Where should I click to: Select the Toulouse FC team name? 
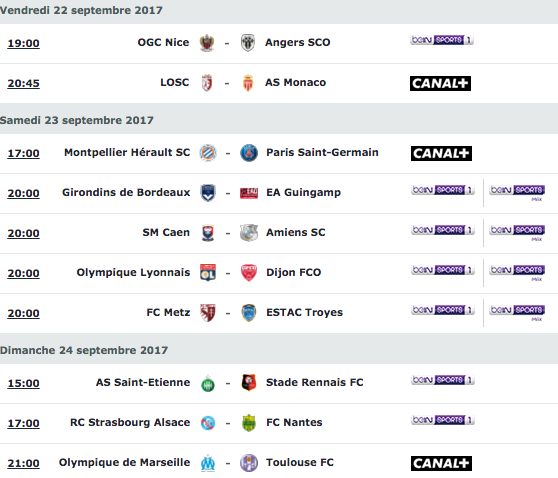click(x=300, y=462)
